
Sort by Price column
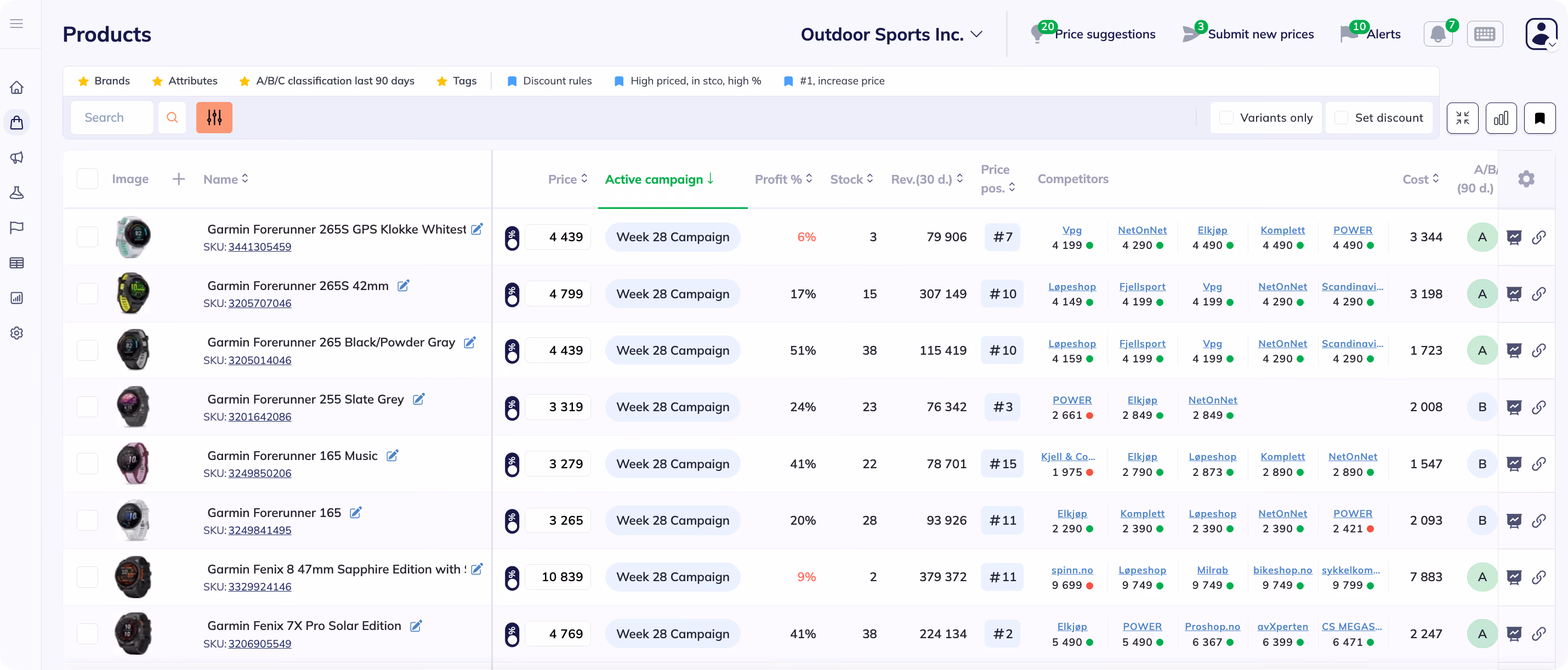[567, 179]
